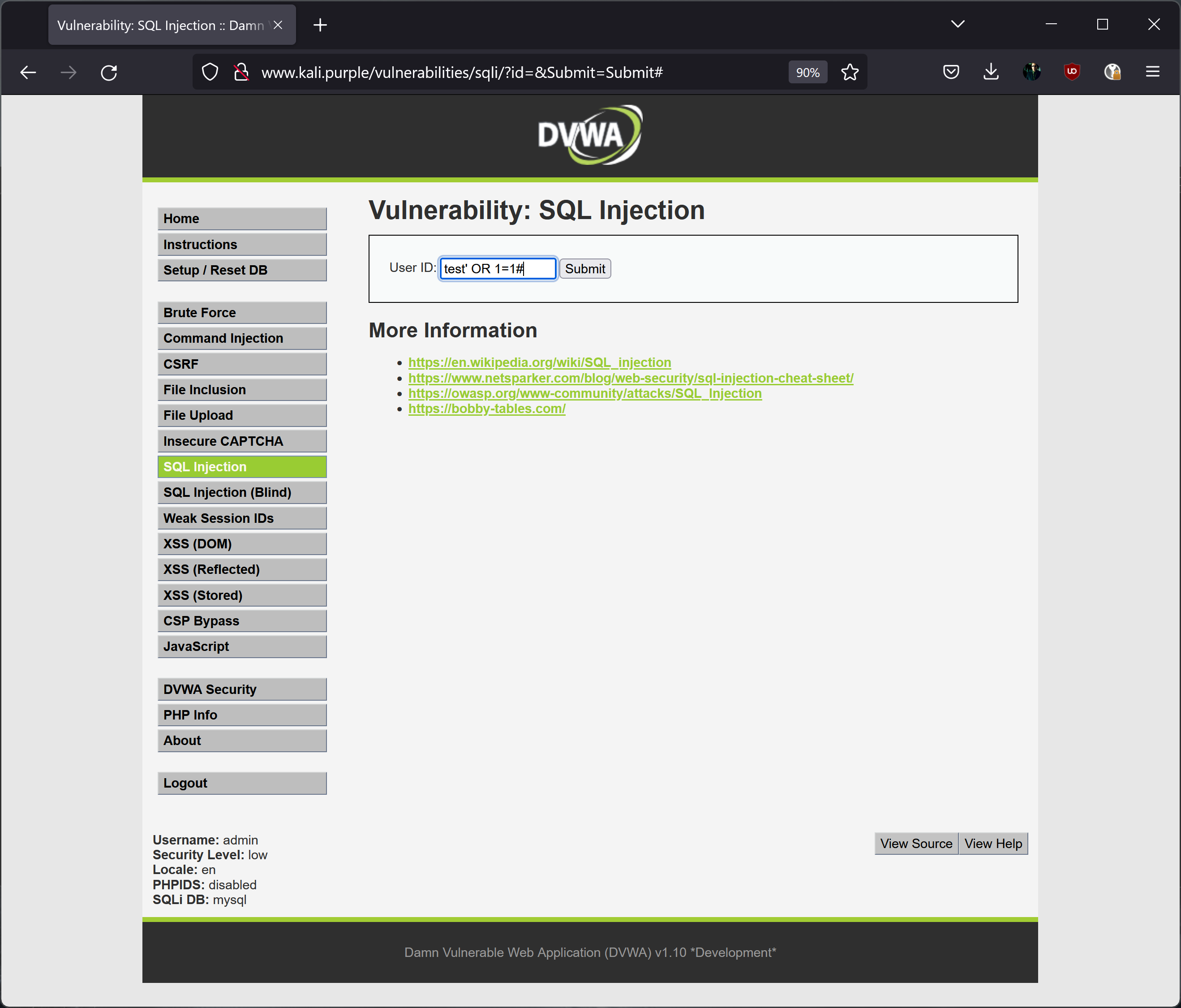The width and height of the screenshot is (1181, 1008).
Task: Open the Pocket save icon
Action: pos(951,72)
